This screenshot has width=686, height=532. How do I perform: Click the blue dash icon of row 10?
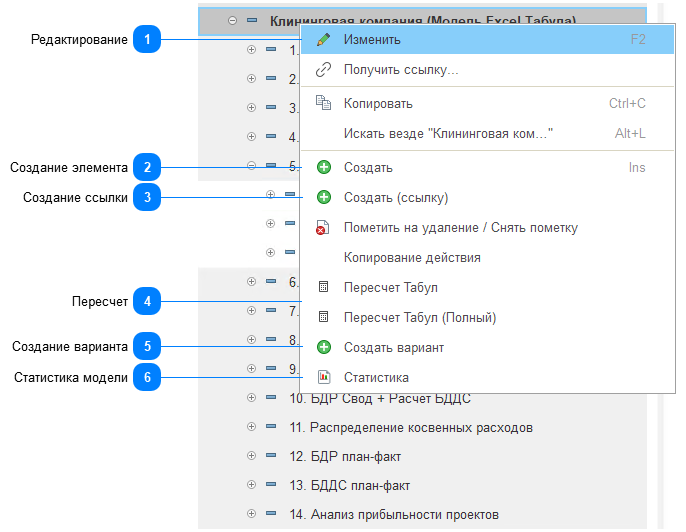pyautogui.click(x=271, y=397)
